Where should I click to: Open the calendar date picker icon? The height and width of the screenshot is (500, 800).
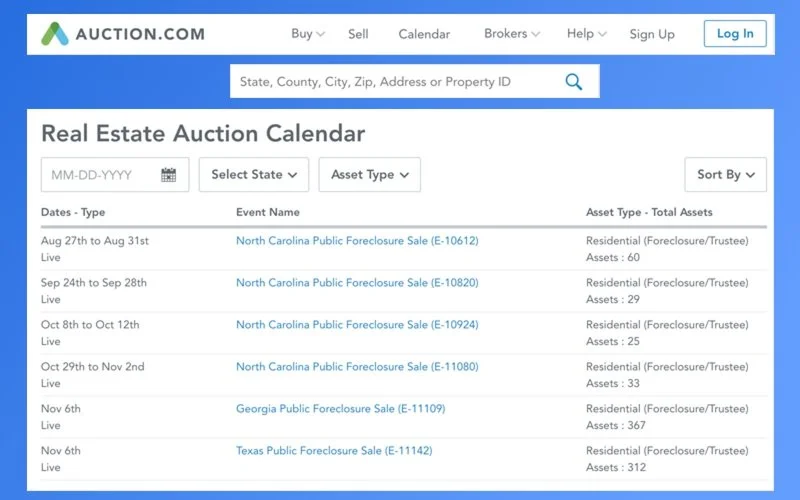point(168,175)
